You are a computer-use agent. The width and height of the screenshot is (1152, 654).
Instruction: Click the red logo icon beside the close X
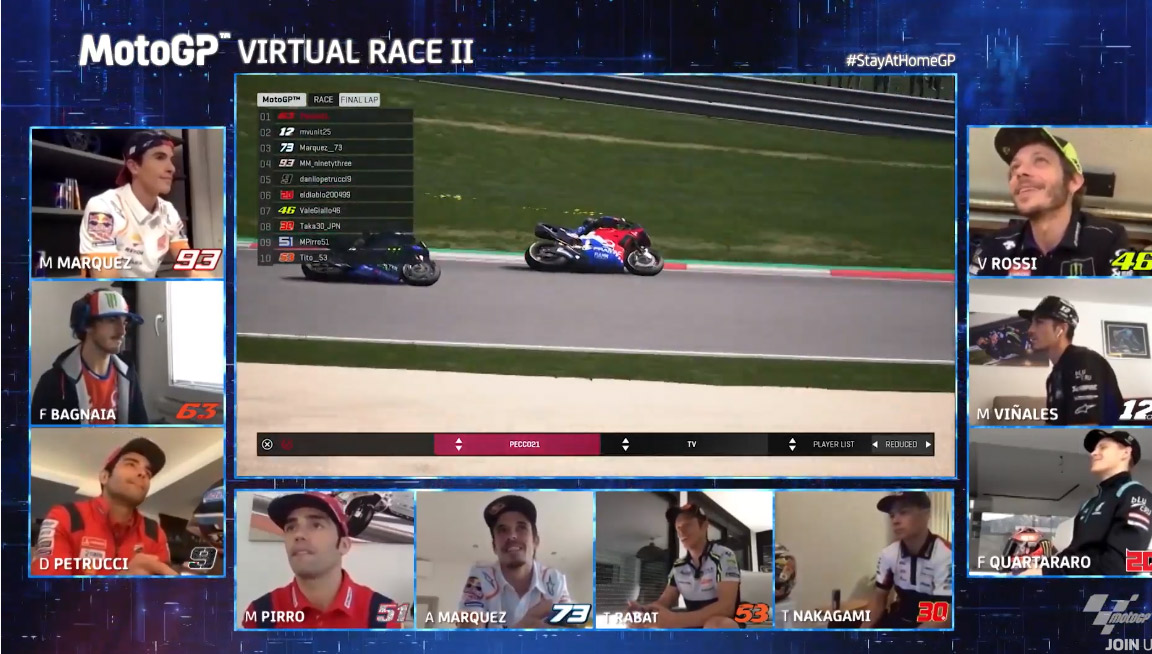[287, 444]
